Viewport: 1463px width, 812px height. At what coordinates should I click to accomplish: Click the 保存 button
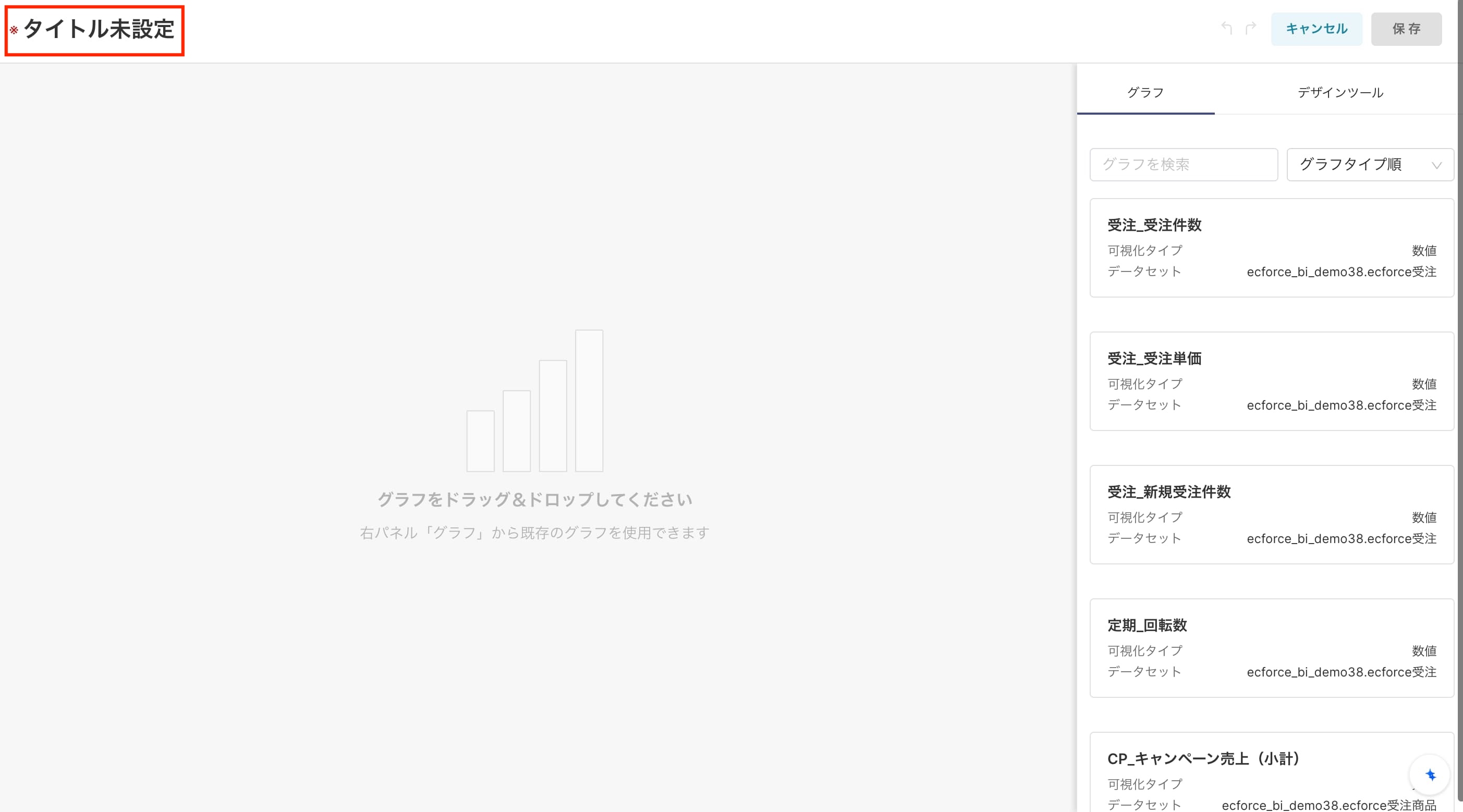pyautogui.click(x=1406, y=29)
